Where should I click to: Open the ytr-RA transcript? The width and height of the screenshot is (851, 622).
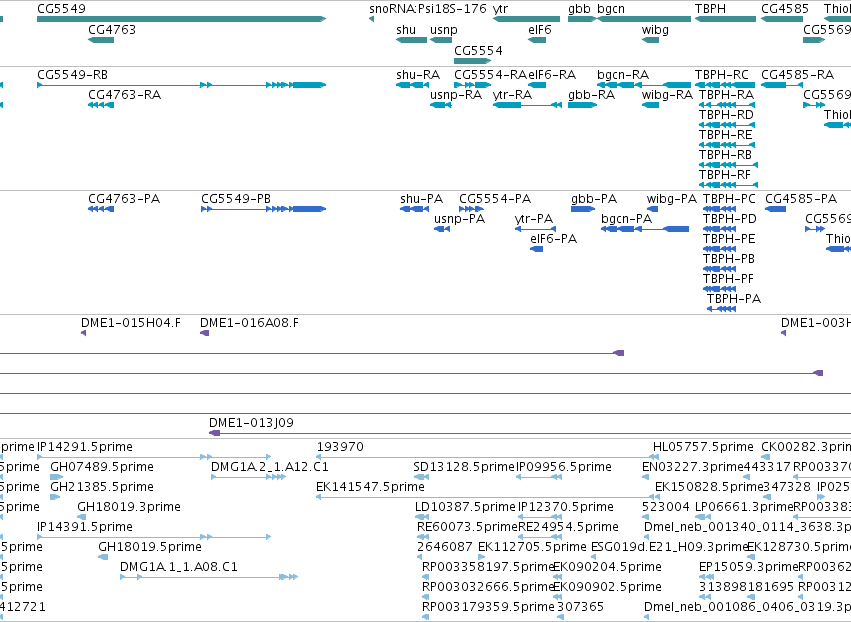512,95
